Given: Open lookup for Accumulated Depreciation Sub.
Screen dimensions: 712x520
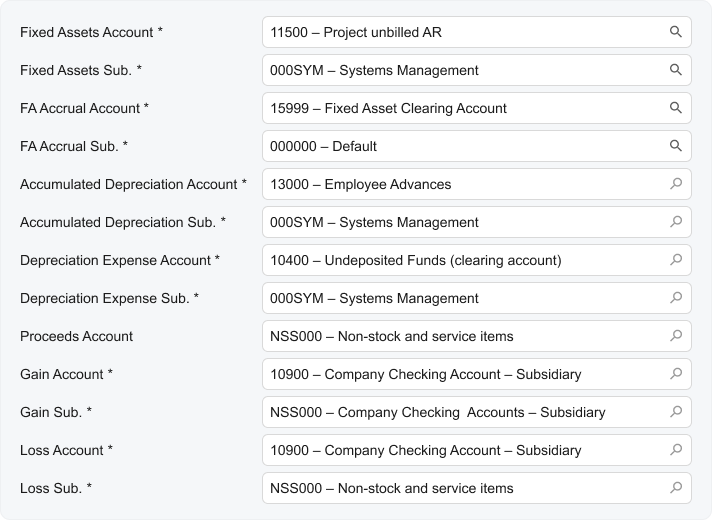Looking at the screenshot, I should (676, 222).
